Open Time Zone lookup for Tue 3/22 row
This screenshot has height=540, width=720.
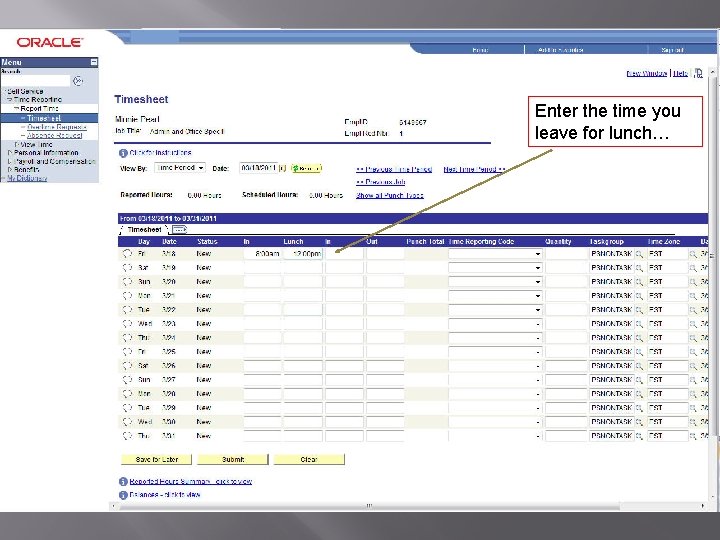coord(693,310)
